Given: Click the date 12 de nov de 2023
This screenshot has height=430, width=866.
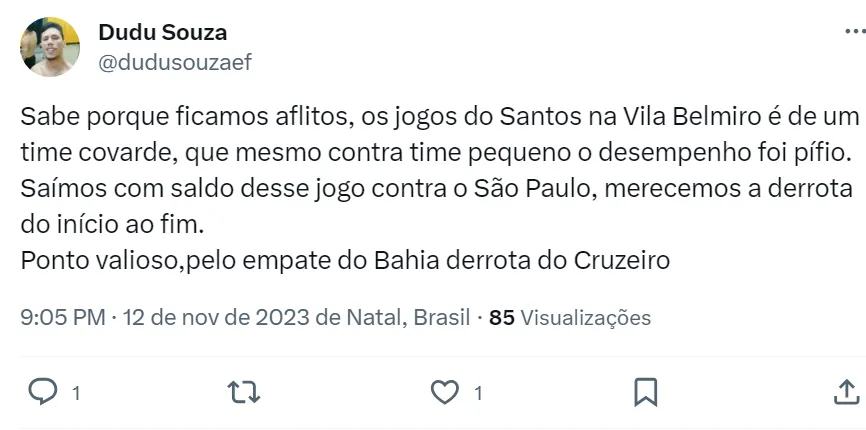Looking at the screenshot, I should pos(205,318).
